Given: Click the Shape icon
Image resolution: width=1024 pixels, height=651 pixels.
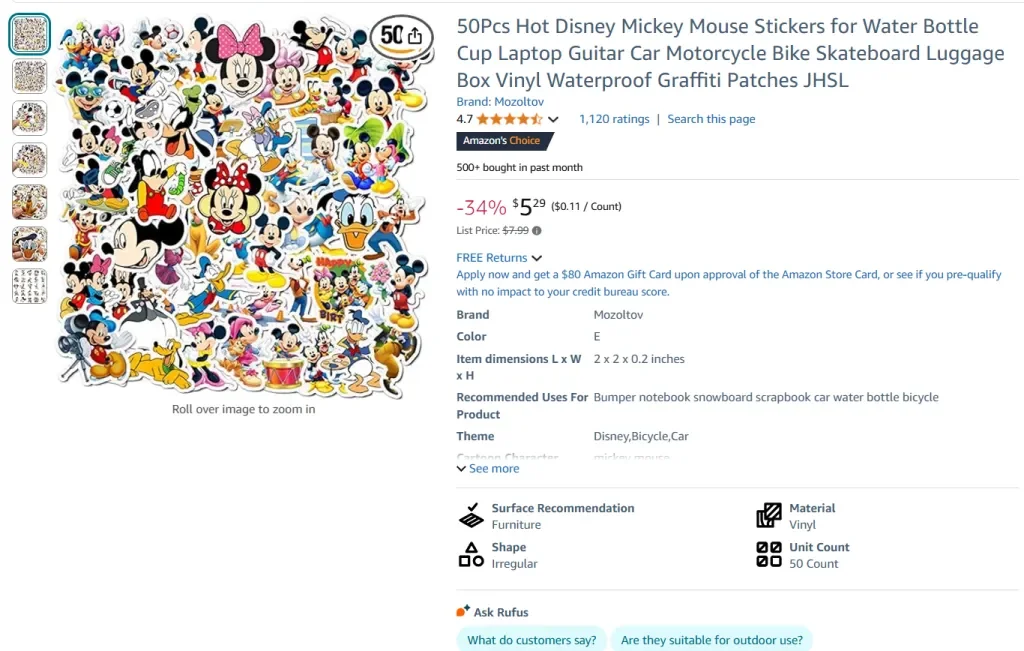Looking at the screenshot, I should [x=471, y=555].
